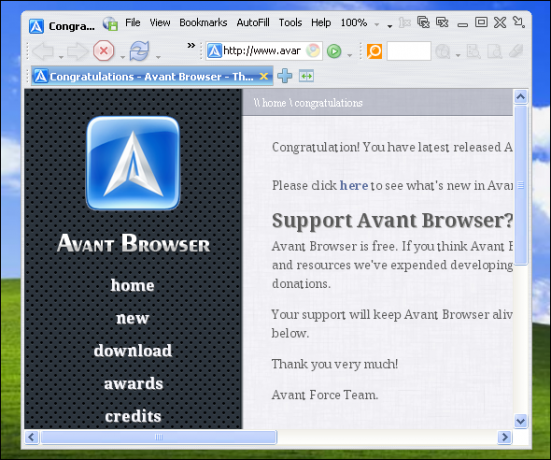The height and width of the screenshot is (460, 551).
Task: Click the 'home' breadcrumb link
Action: [x=274, y=103]
